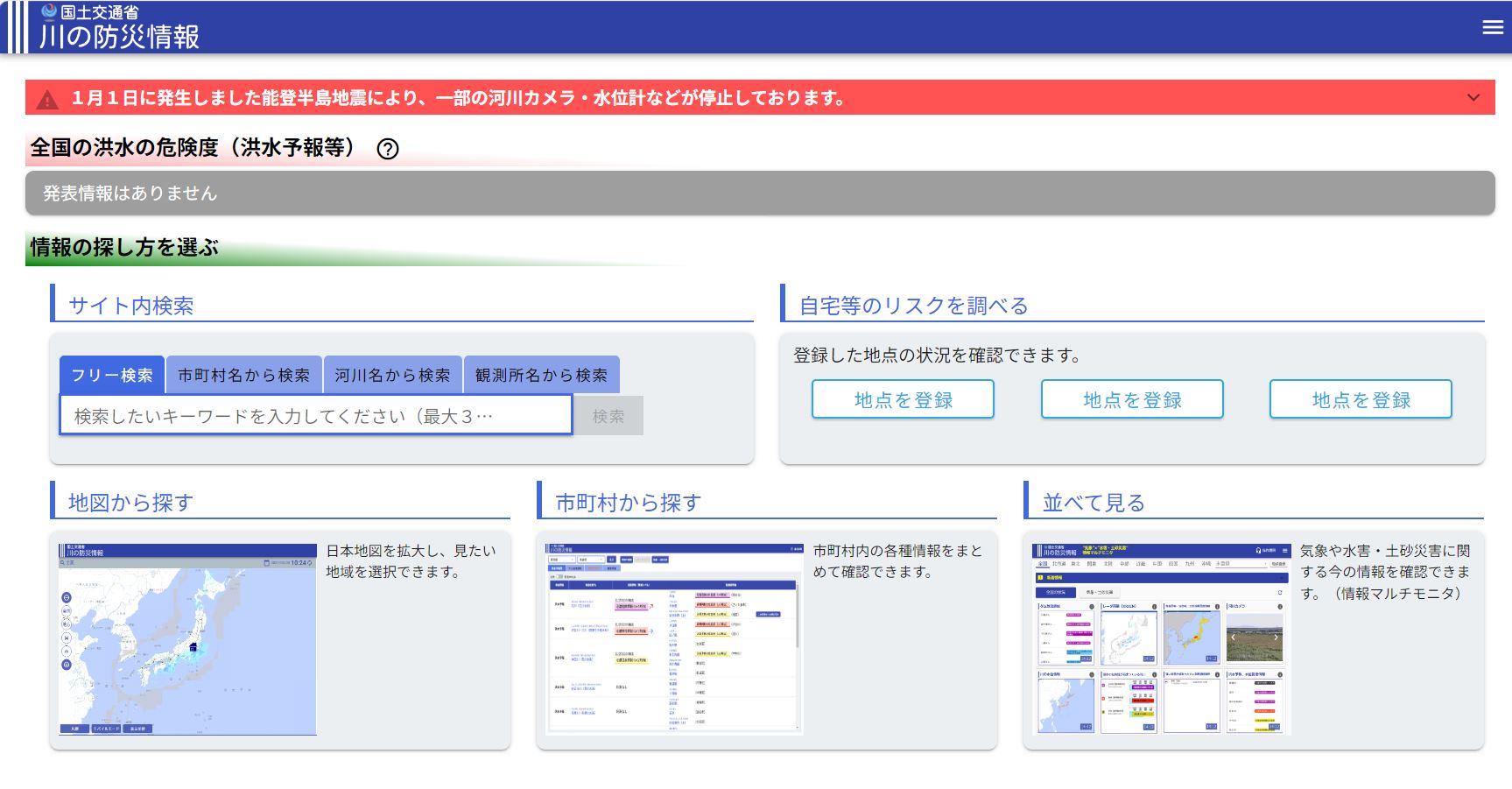This screenshot has width=1512, height=789.
Task: Select the フリー検索 tab
Action: click(112, 375)
